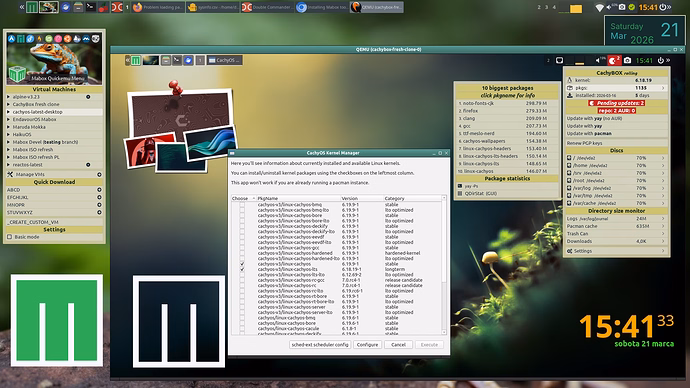This screenshot has height=388, width=690.
Task: Choose Renew PGP keys menu entry
Action: tap(616, 143)
